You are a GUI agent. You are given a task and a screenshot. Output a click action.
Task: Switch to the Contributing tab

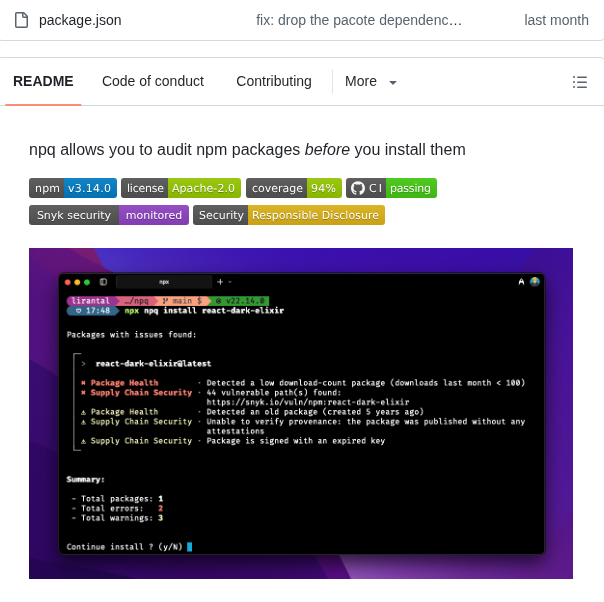[274, 81]
